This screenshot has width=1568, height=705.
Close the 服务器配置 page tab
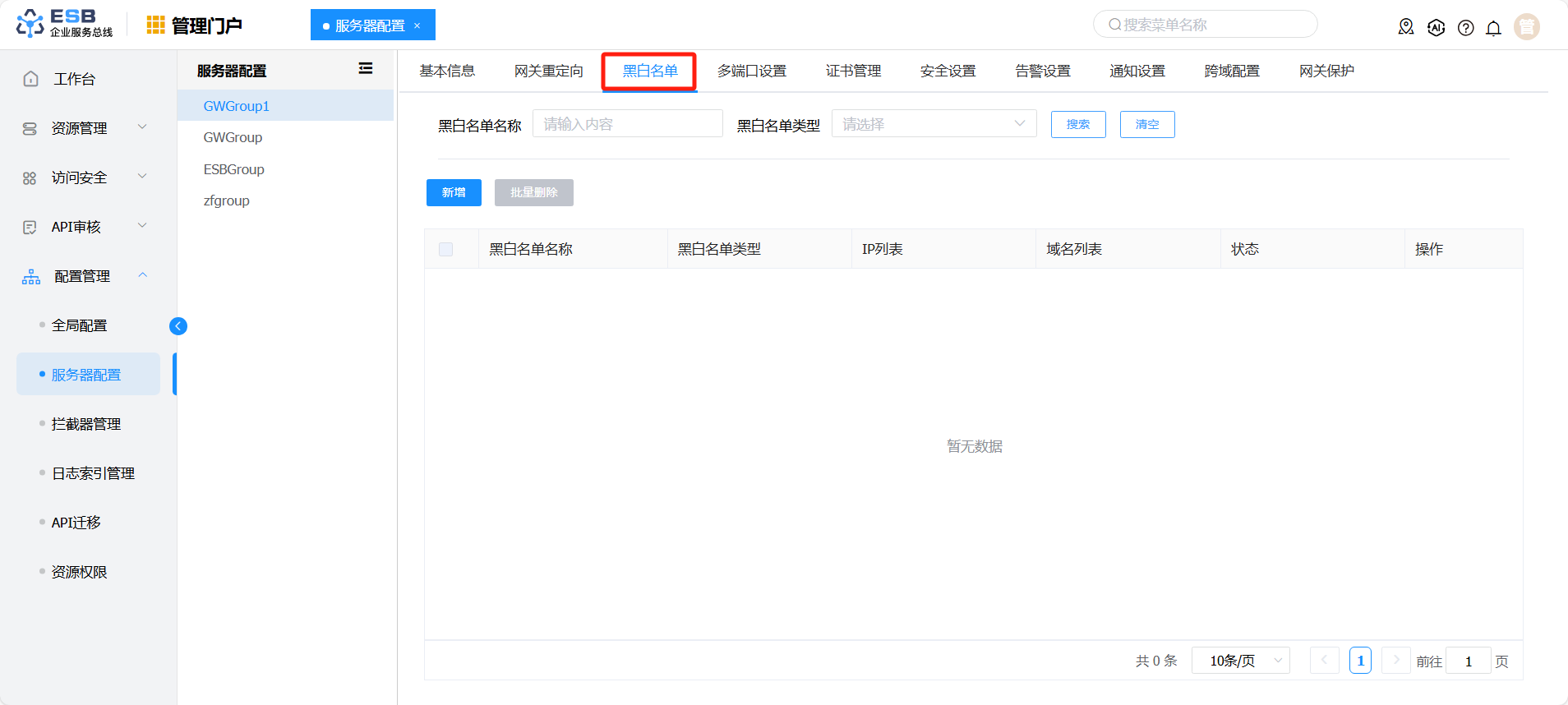pos(417,25)
